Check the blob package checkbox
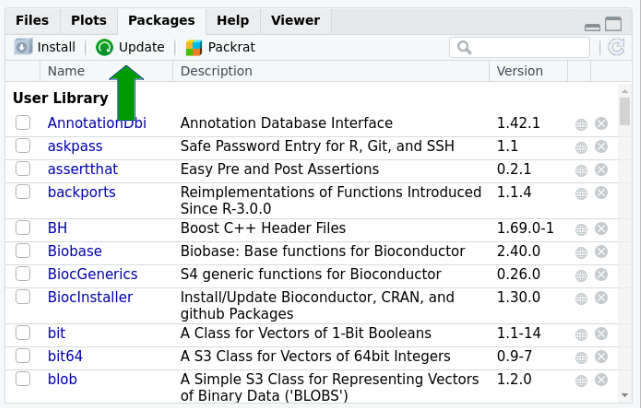The height and width of the screenshot is (408, 641). click(x=23, y=379)
